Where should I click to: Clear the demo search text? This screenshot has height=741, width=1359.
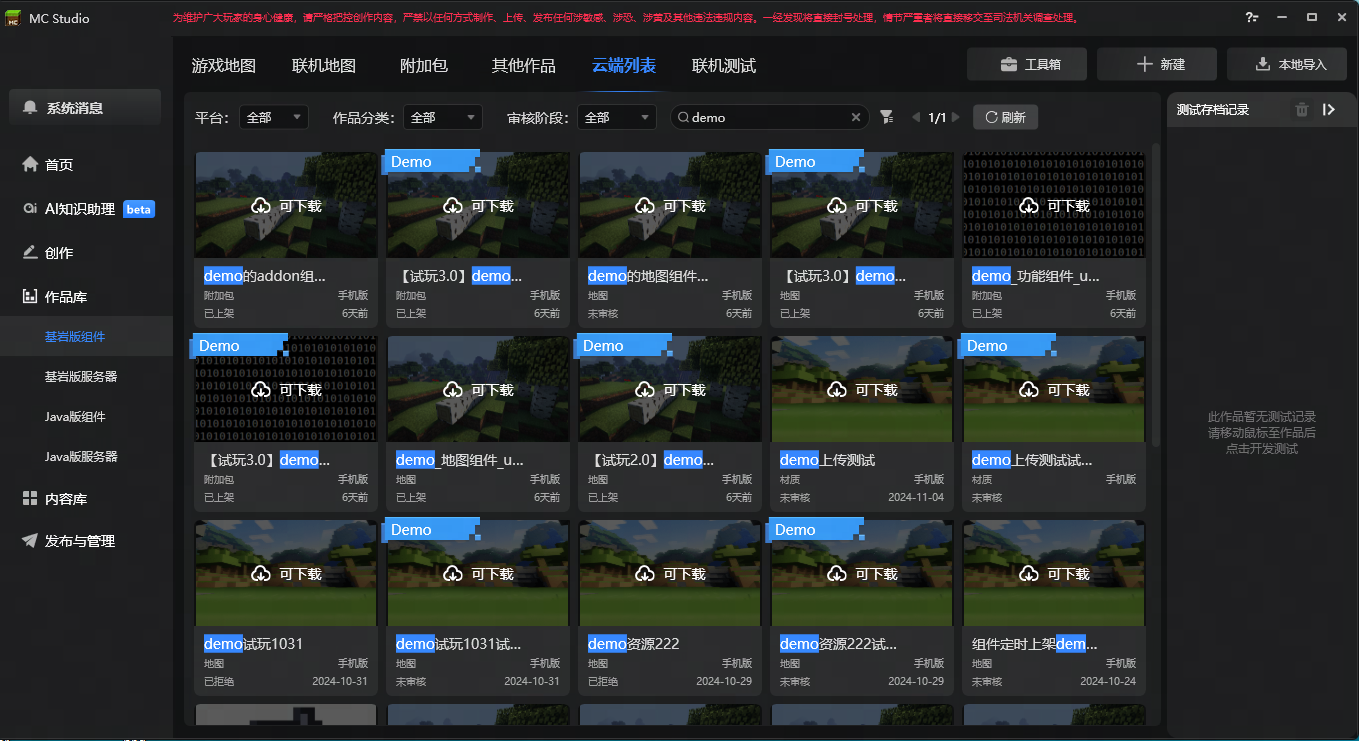point(856,117)
